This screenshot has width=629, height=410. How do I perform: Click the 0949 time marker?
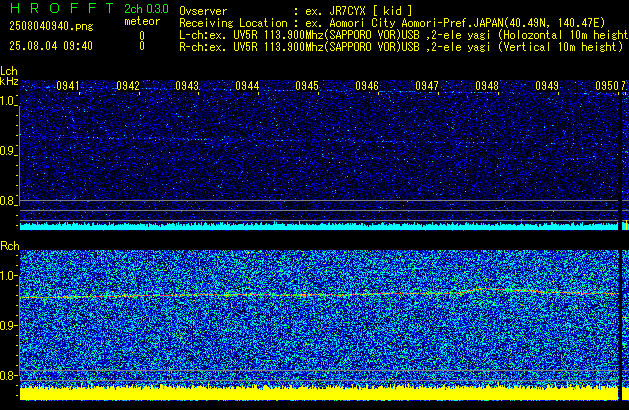pyautogui.click(x=547, y=86)
